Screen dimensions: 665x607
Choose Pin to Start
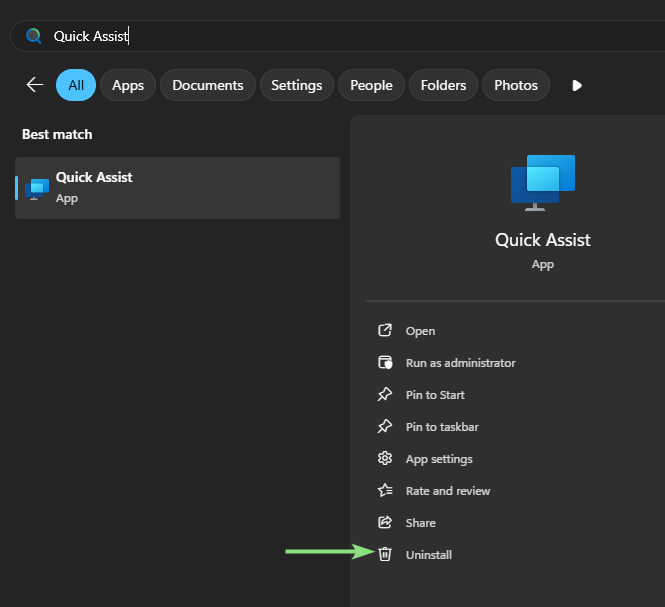pos(435,395)
